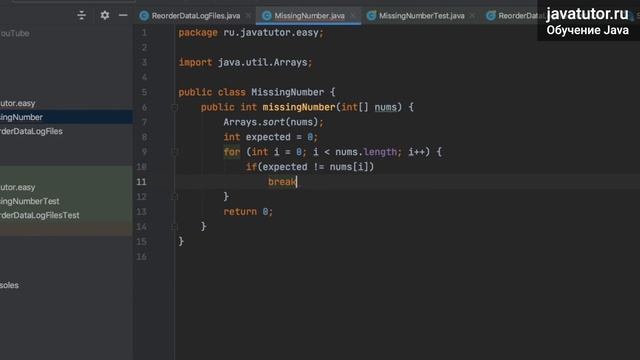The width and height of the screenshot is (640, 360).
Task: Select ReorderDataLogFilesTest in the project tree
Action: point(66,215)
